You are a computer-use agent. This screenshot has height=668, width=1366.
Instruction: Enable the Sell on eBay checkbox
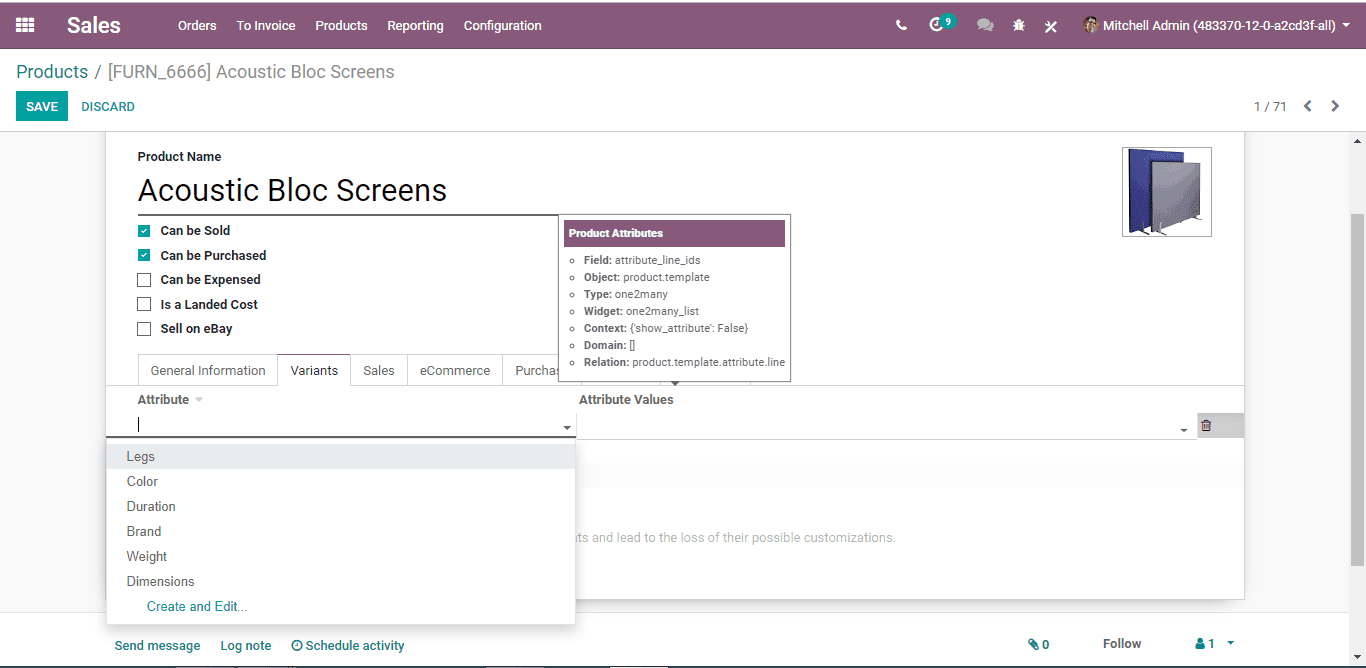144,329
